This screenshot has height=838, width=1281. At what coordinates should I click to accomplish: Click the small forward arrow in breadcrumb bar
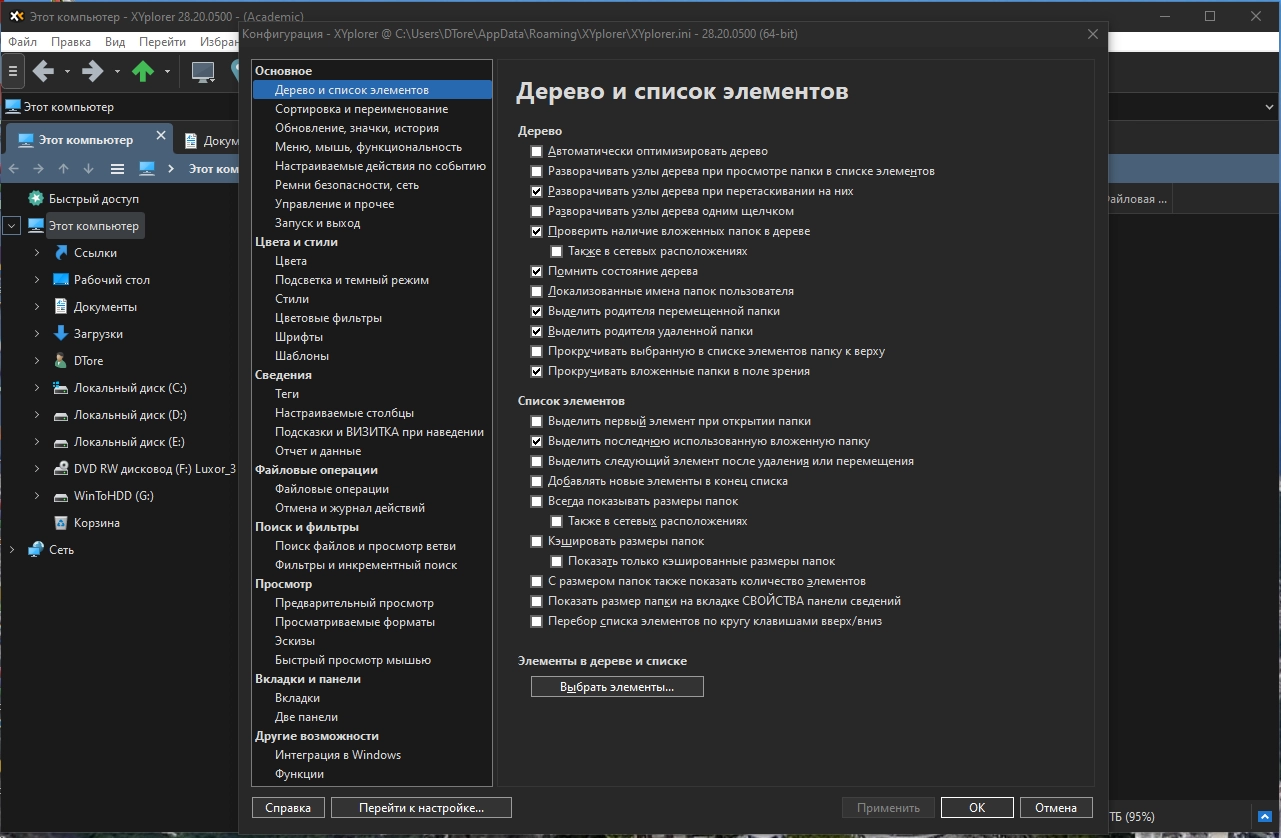click(38, 169)
